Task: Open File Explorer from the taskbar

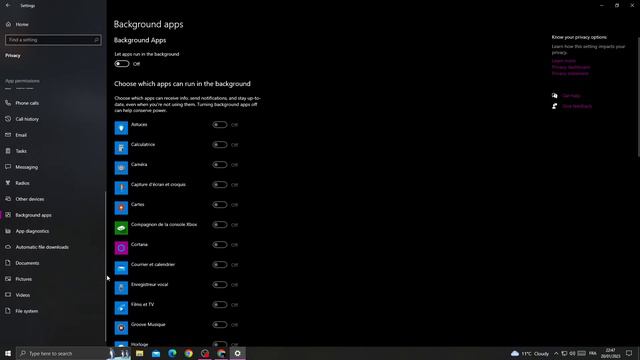Action: pyautogui.click(x=140, y=353)
